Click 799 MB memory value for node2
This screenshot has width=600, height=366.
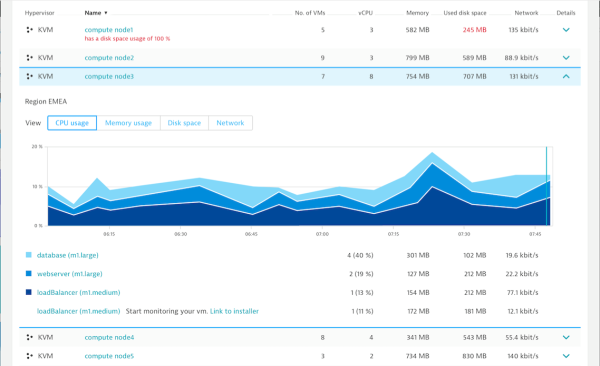click(417, 58)
